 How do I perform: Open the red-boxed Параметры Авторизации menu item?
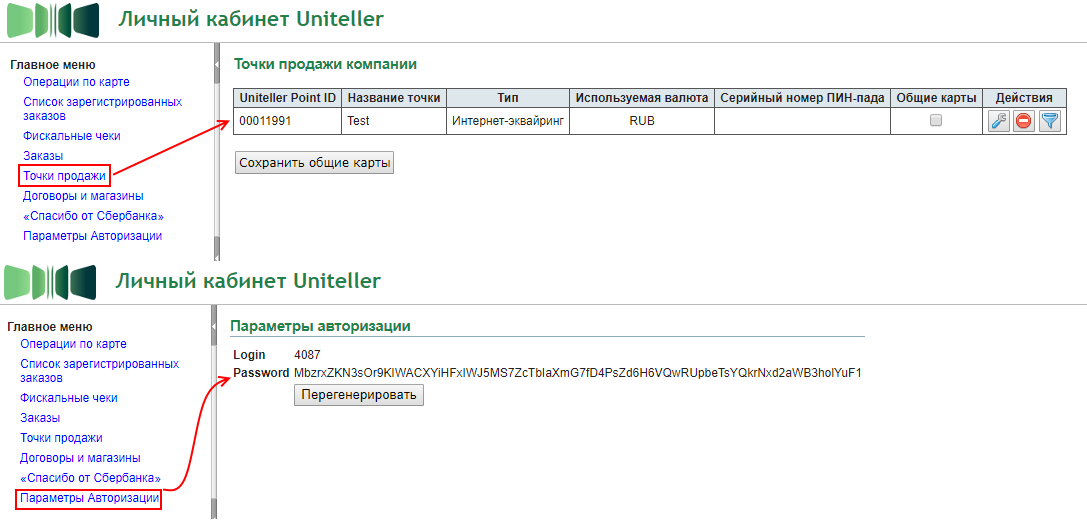pos(89,498)
